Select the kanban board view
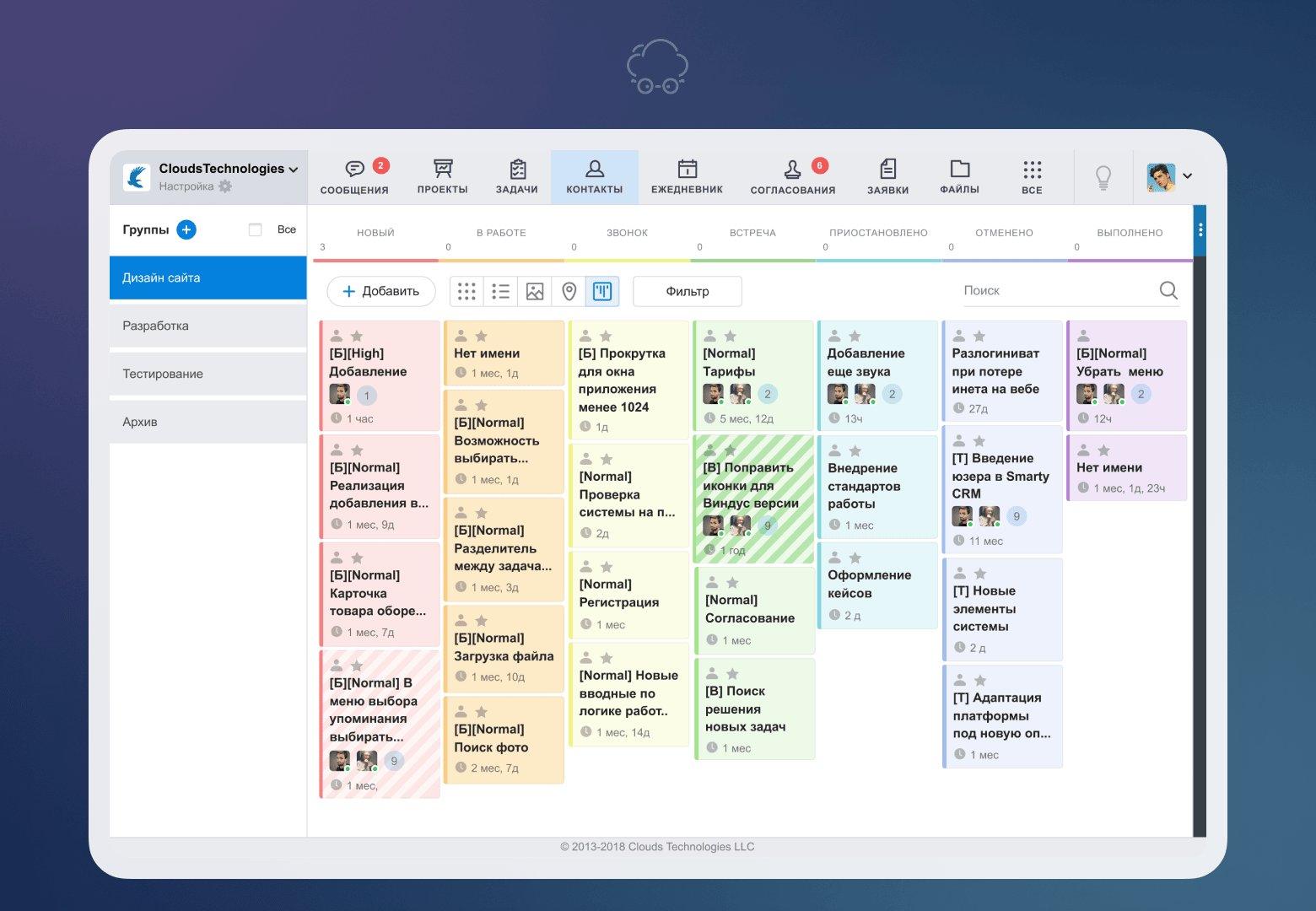The height and width of the screenshot is (911, 1316). coord(602,292)
